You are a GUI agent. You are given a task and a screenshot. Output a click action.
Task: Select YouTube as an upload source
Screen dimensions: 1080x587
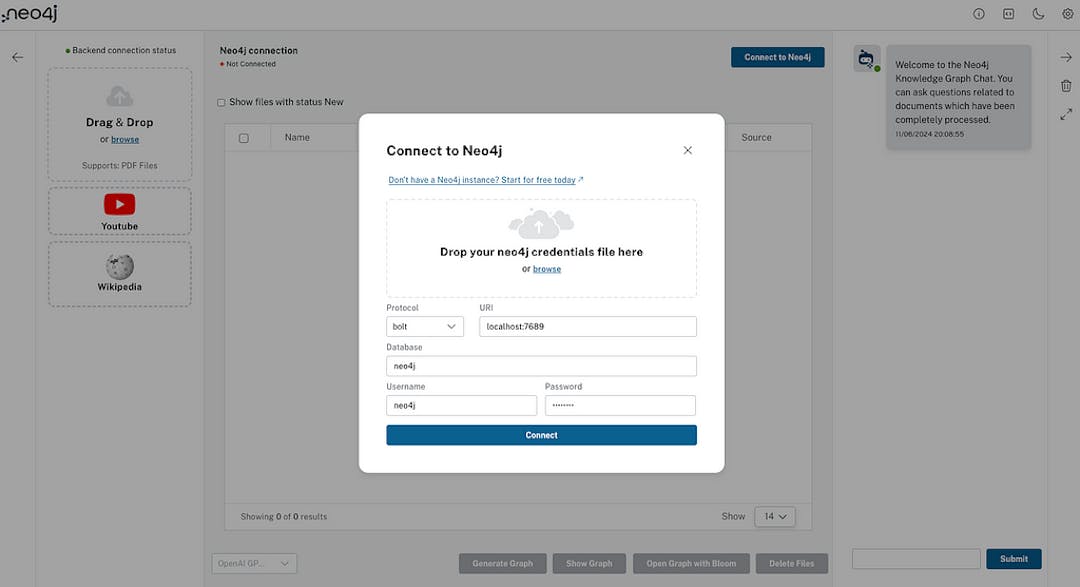coord(119,211)
